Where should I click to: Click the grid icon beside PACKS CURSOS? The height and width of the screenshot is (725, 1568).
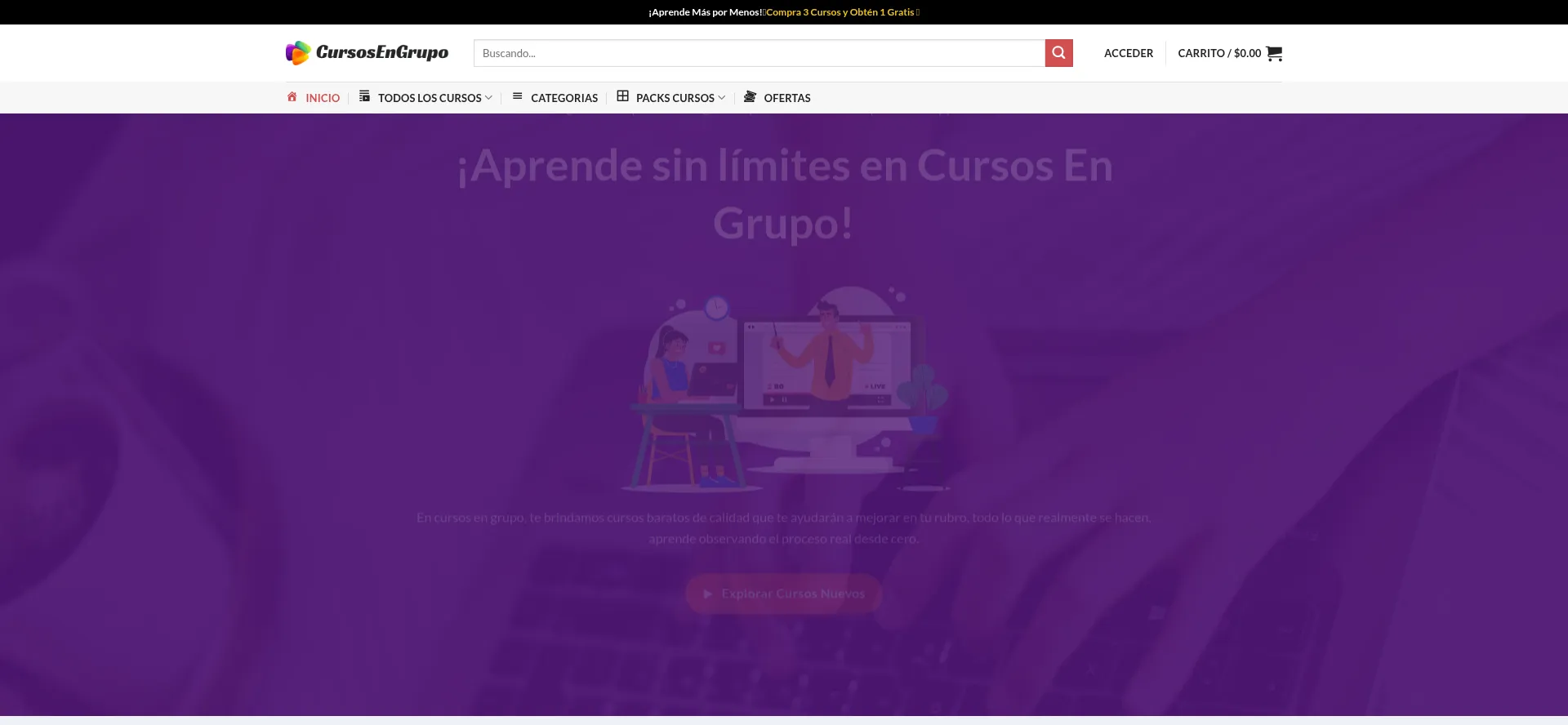tap(622, 96)
